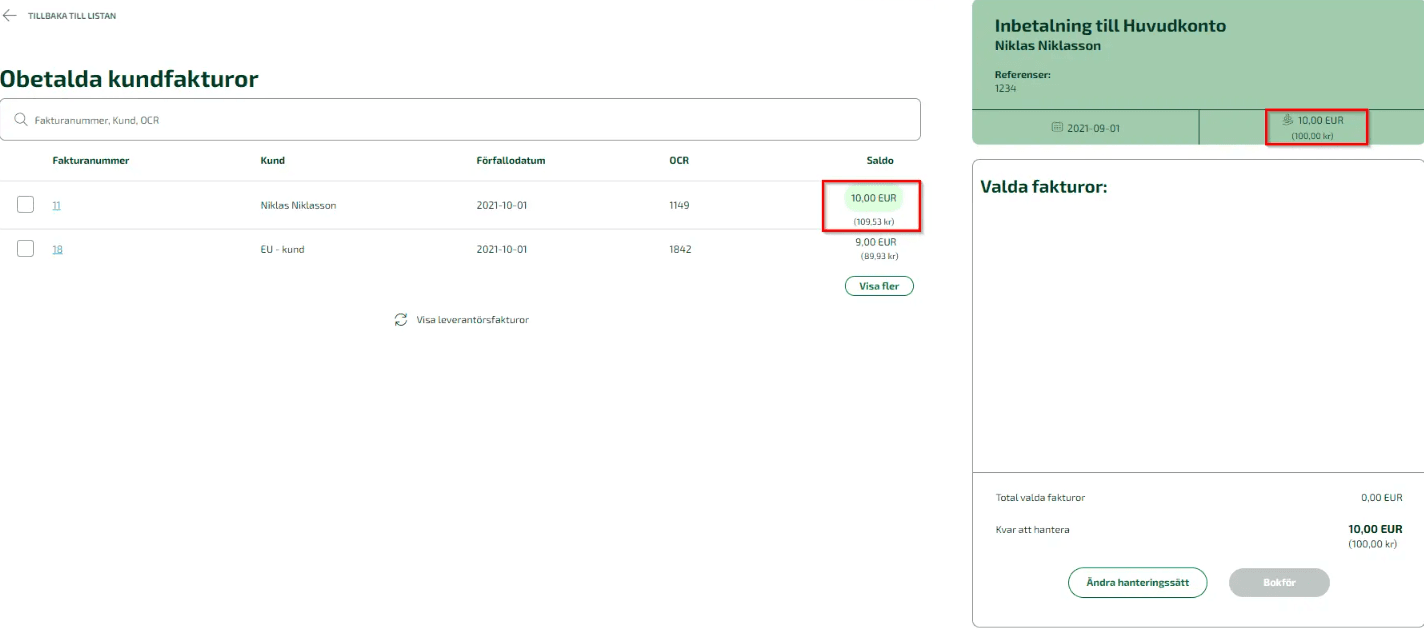Click the highlighted 10,00 EUR saldo badge
1424x629 pixels.
[874, 198]
